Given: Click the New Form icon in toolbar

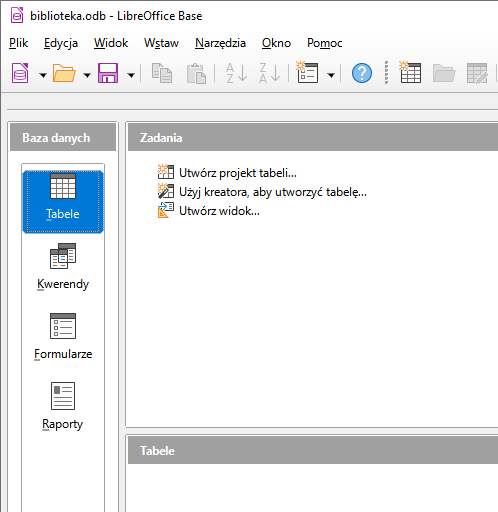Looking at the screenshot, I should click(x=307, y=72).
